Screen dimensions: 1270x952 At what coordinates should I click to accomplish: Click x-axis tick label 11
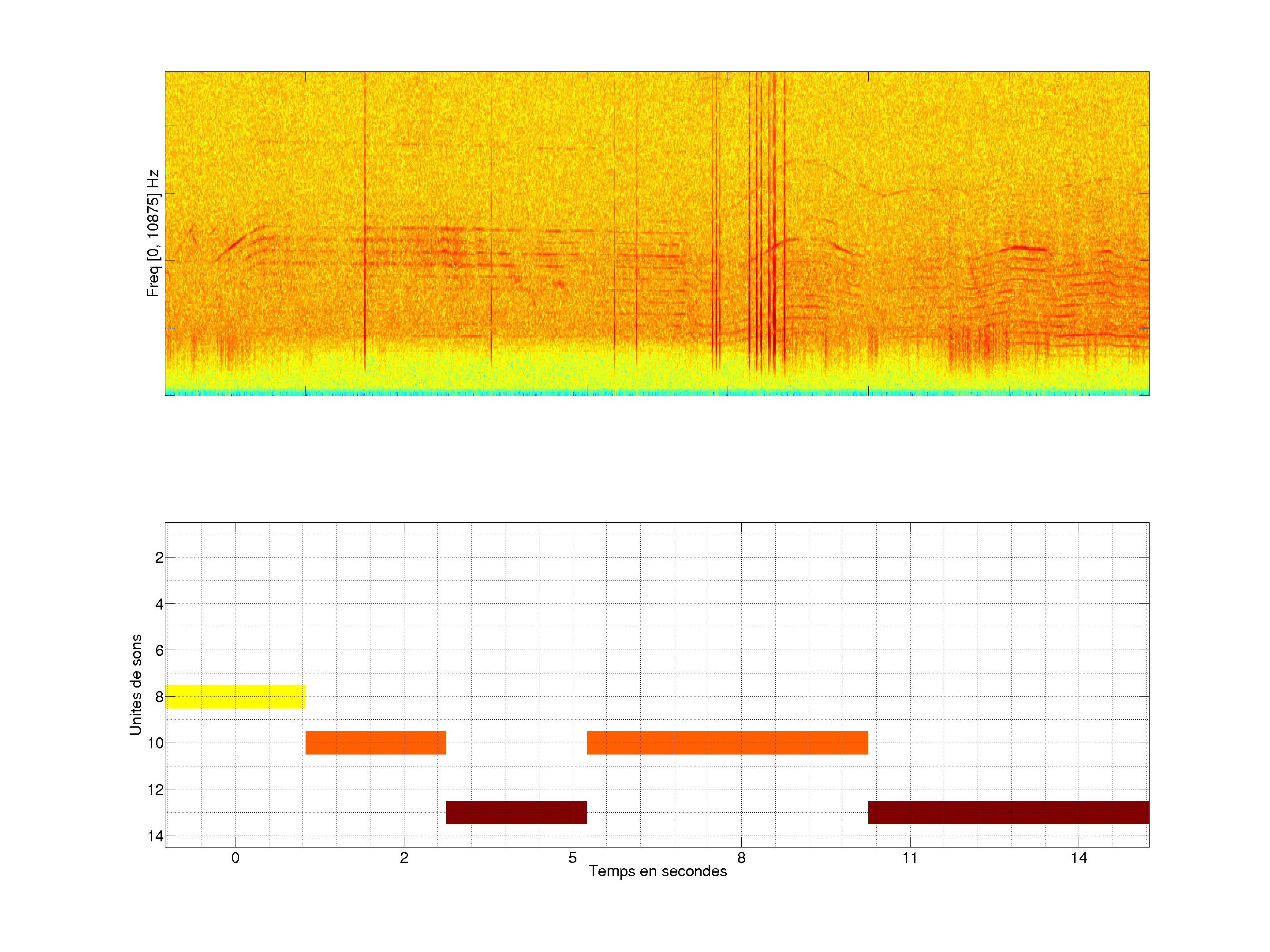[x=910, y=858]
